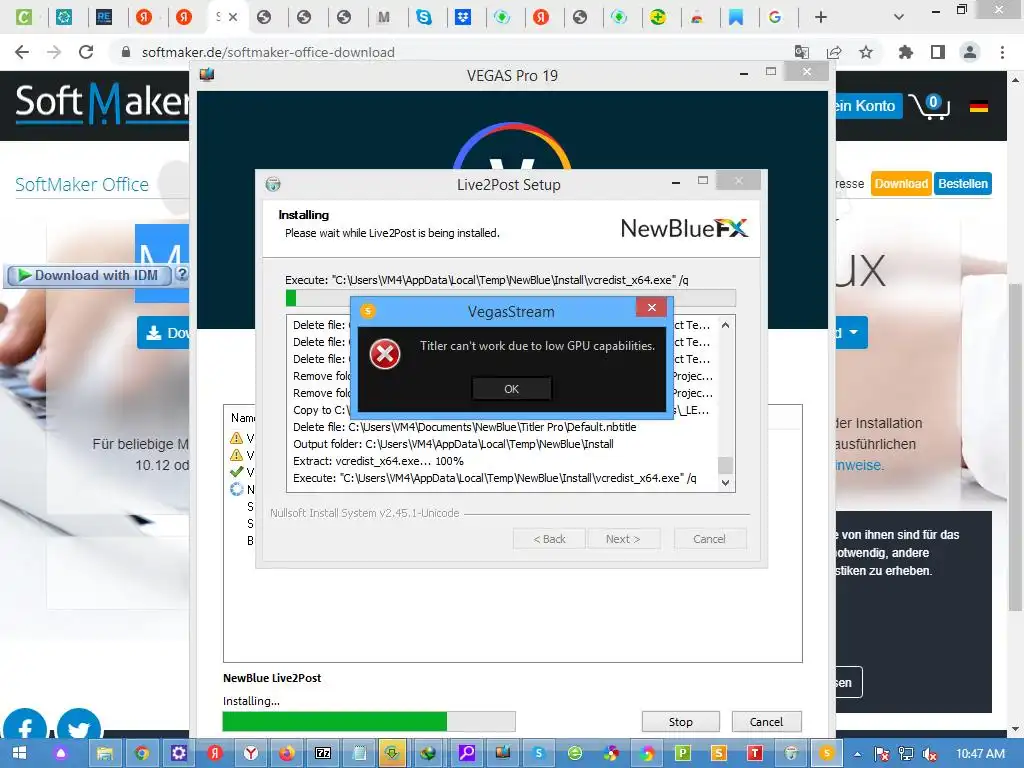The height and width of the screenshot is (768, 1024).
Task: Close the VegasStream error dialog
Action: pos(651,308)
